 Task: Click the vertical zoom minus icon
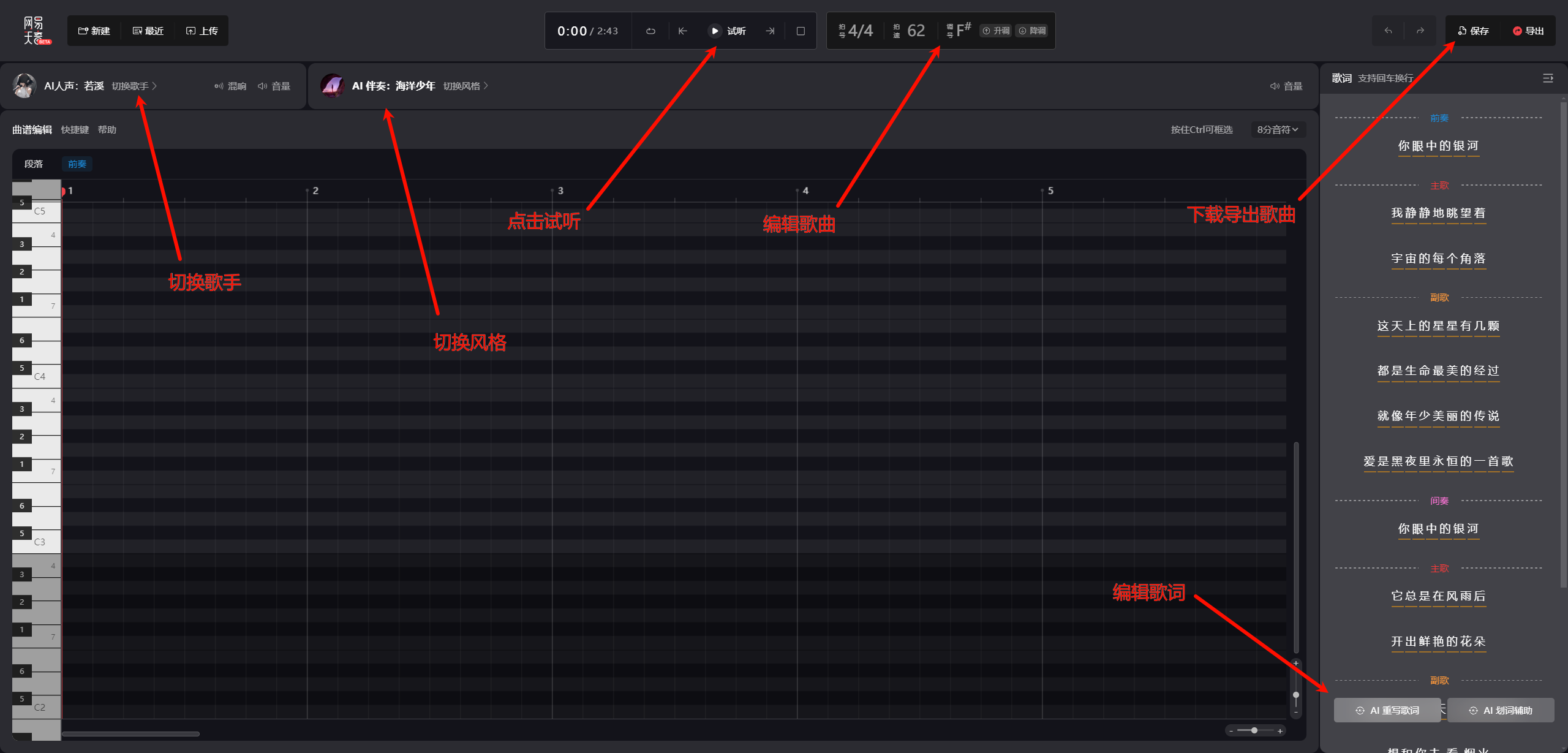coord(1296,713)
